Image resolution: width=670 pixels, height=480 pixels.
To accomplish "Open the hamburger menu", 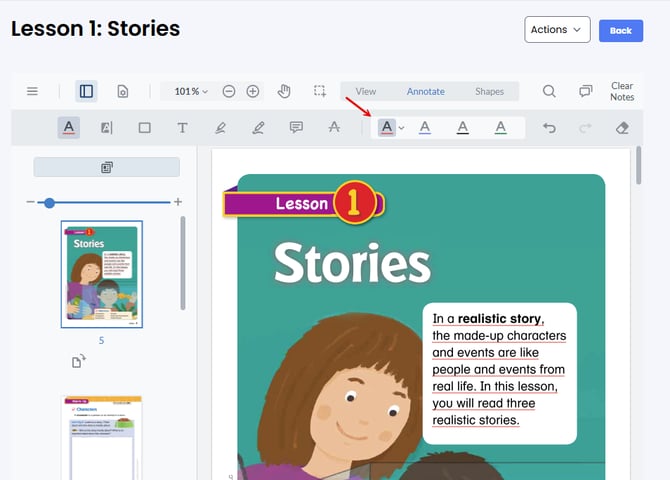I will [32, 91].
